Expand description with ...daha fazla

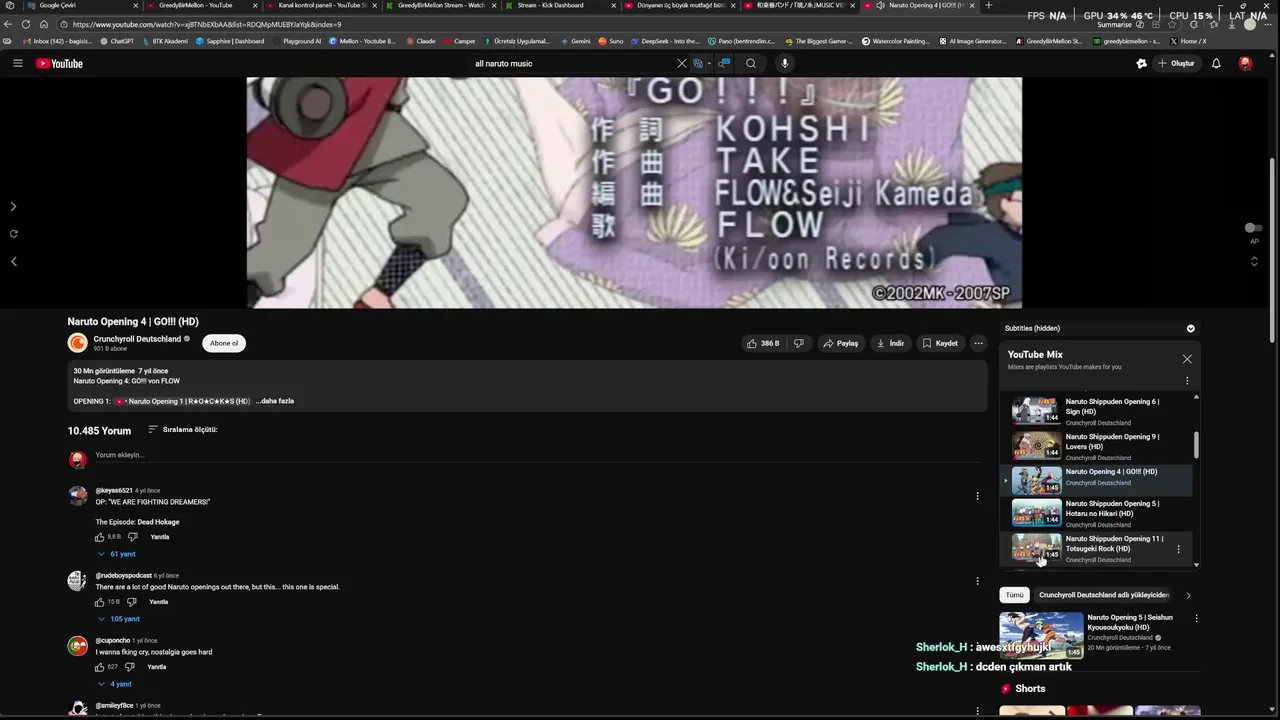click(275, 401)
